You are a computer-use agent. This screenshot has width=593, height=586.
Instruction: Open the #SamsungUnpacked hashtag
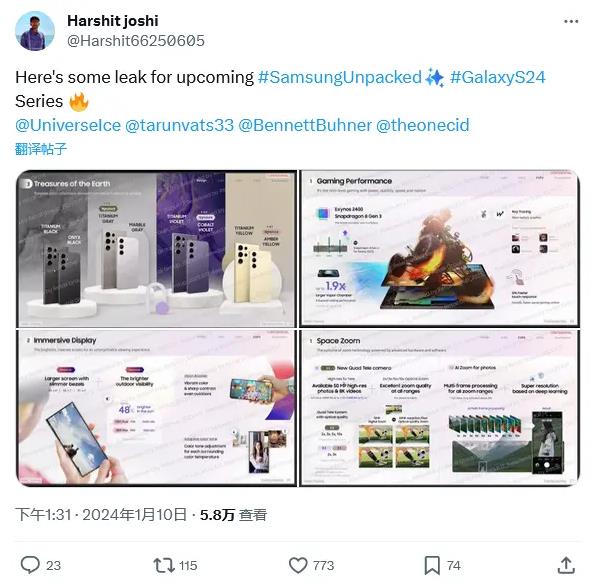(x=339, y=77)
